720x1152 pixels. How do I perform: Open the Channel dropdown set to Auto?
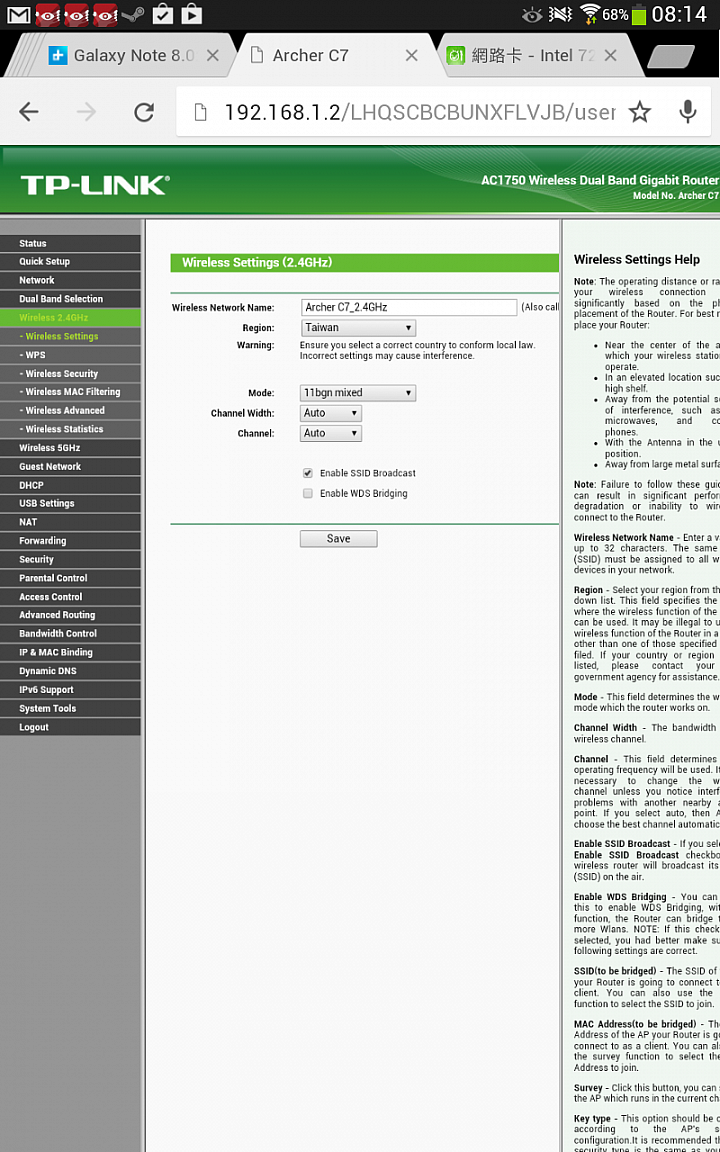[331, 433]
